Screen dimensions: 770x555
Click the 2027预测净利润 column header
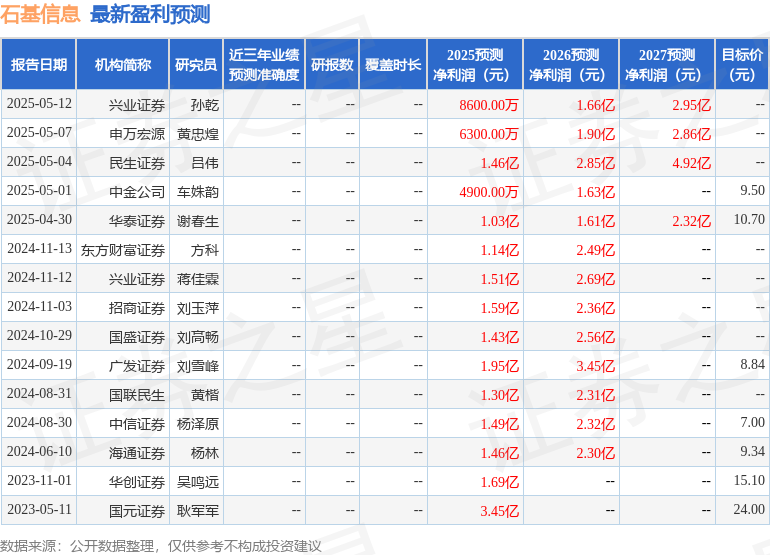[x=667, y=64]
